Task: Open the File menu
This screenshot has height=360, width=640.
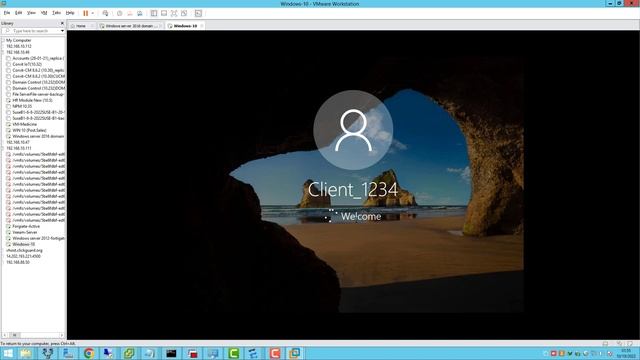Action: [7, 13]
